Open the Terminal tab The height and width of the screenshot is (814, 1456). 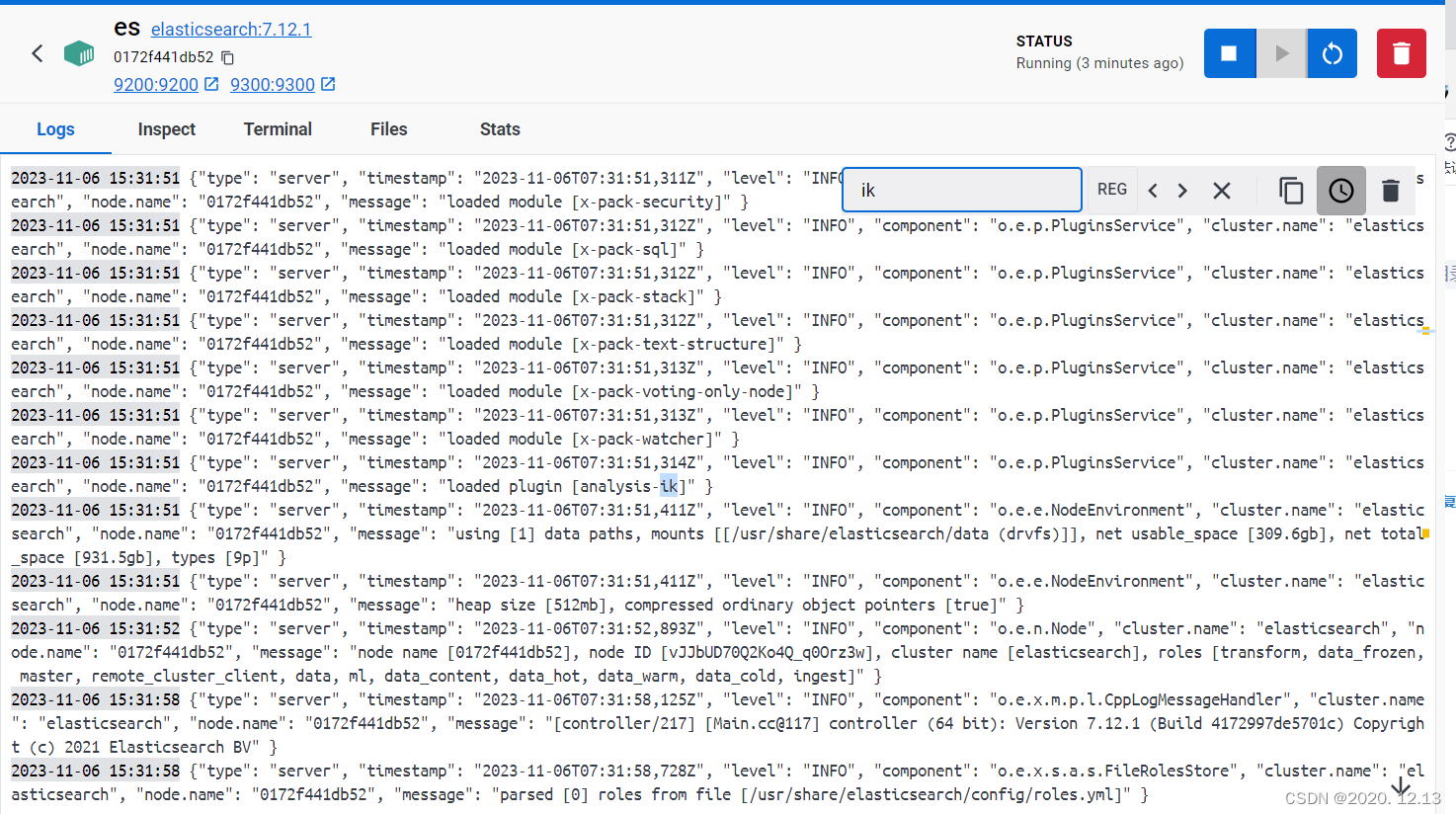pyautogui.click(x=278, y=129)
